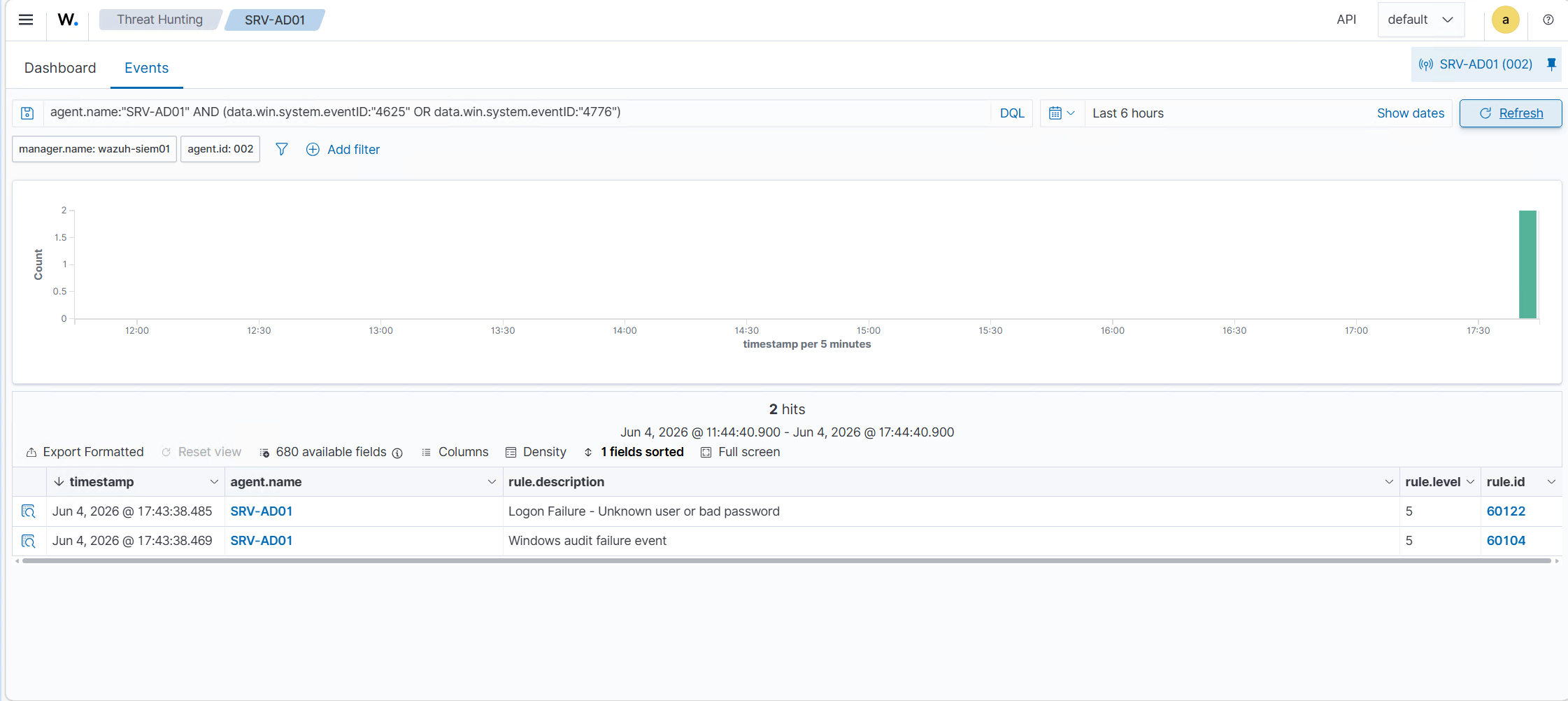Open rule id 60122 link

tap(1506, 511)
